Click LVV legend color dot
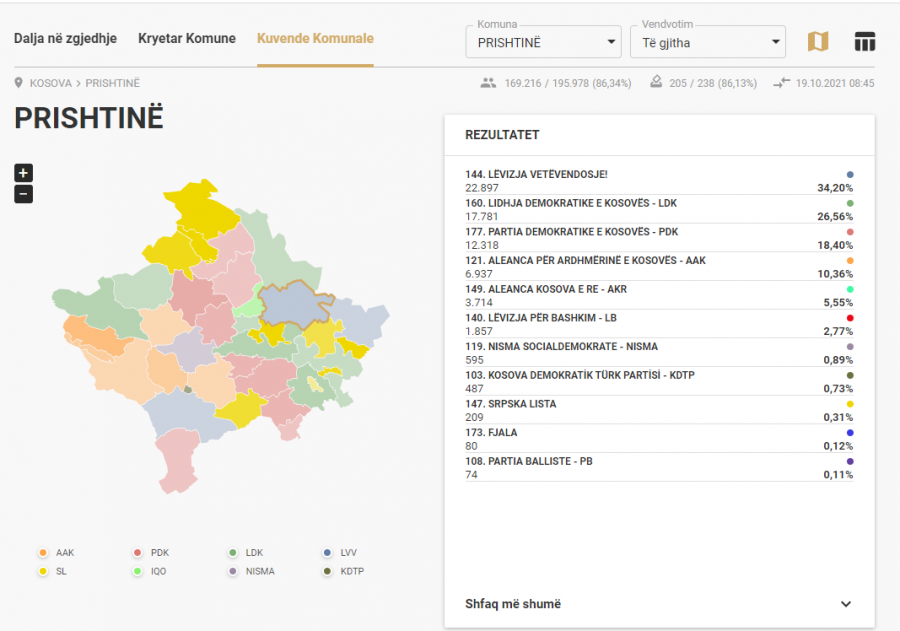900x631 pixels. click(327, 553)
